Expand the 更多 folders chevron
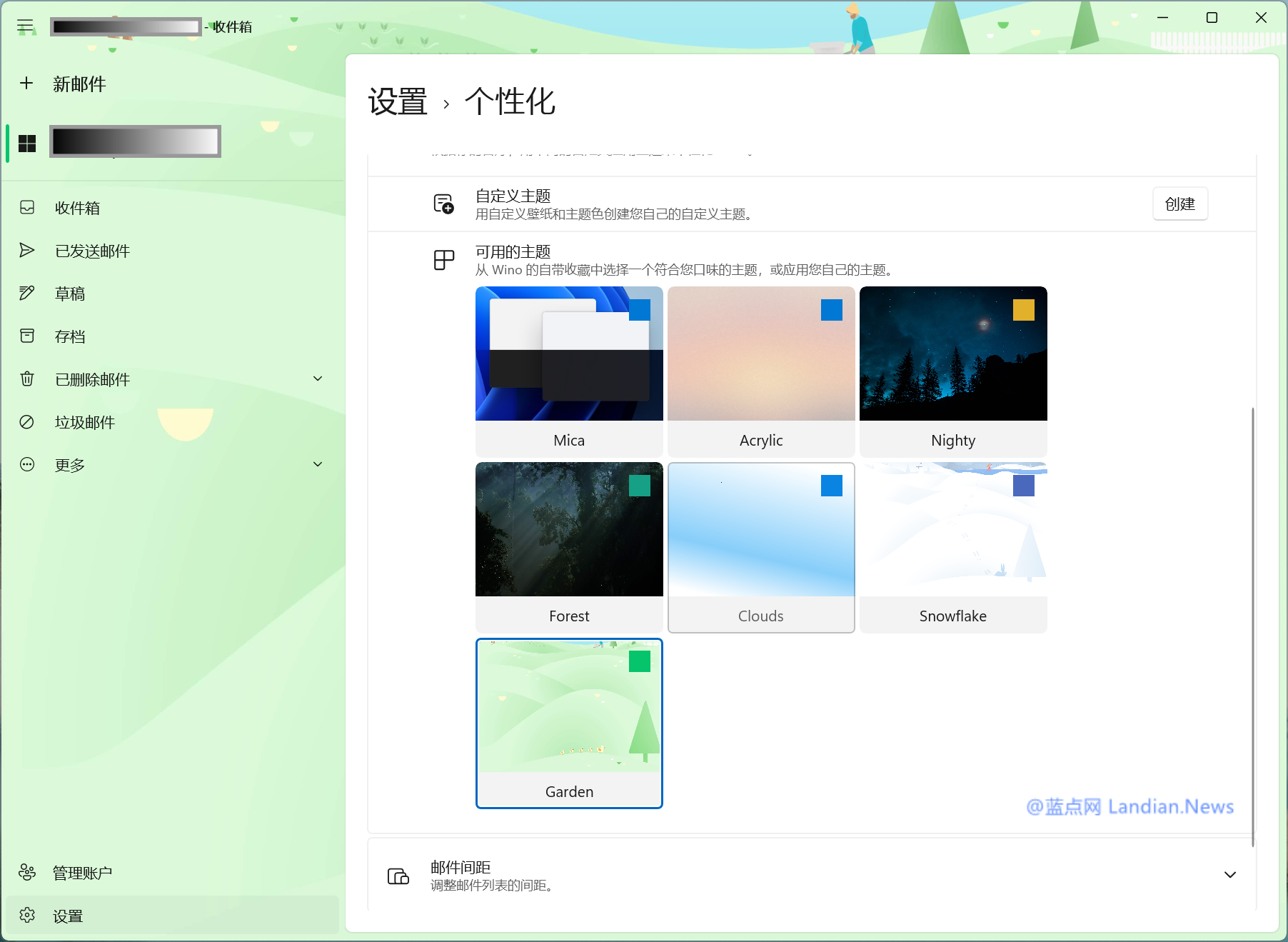Image resolution: width=1288 pixels, height=942 pixels. 318,465
